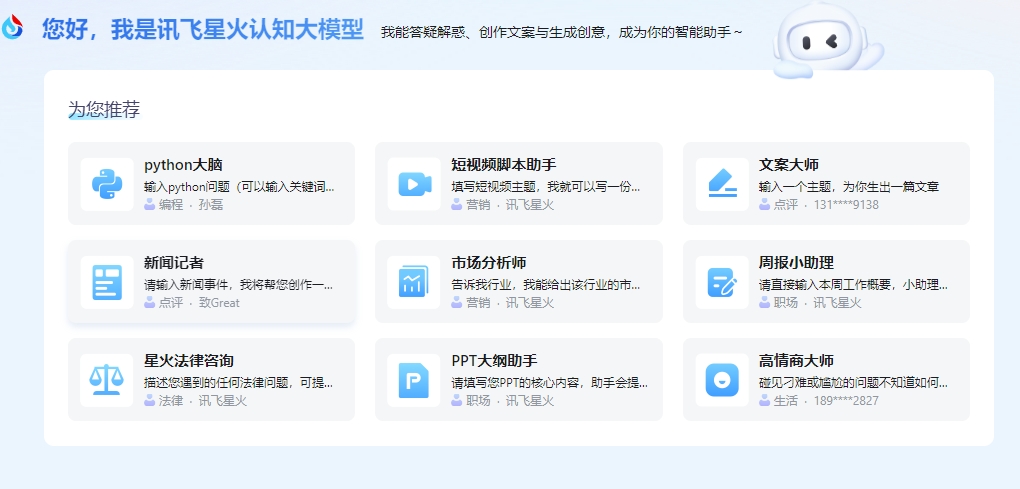Click the scales-of-justice icon of 星火法律咨询
1020x489 pixels.
107,380
